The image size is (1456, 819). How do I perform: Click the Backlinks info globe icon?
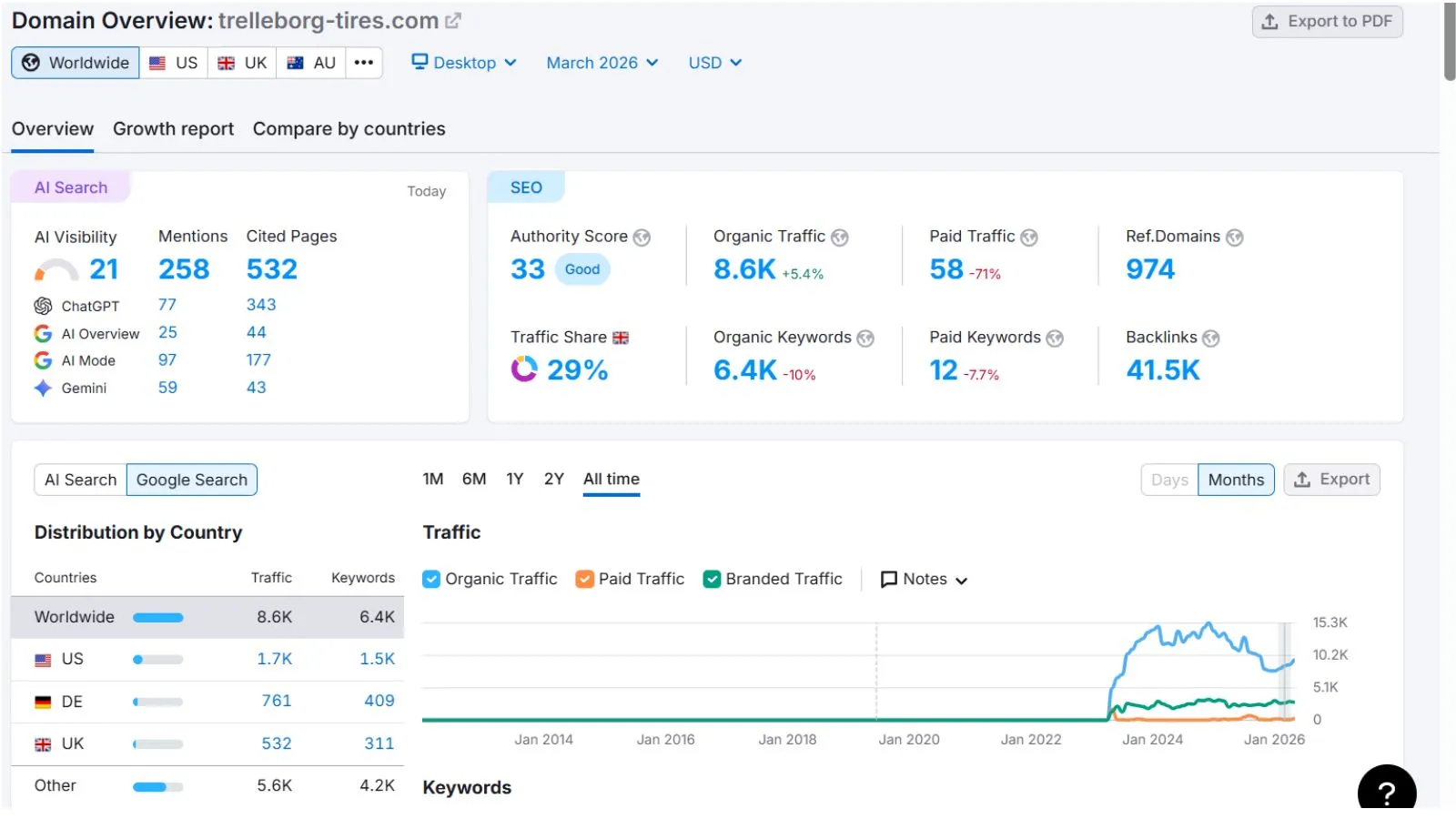(1211, 339)
